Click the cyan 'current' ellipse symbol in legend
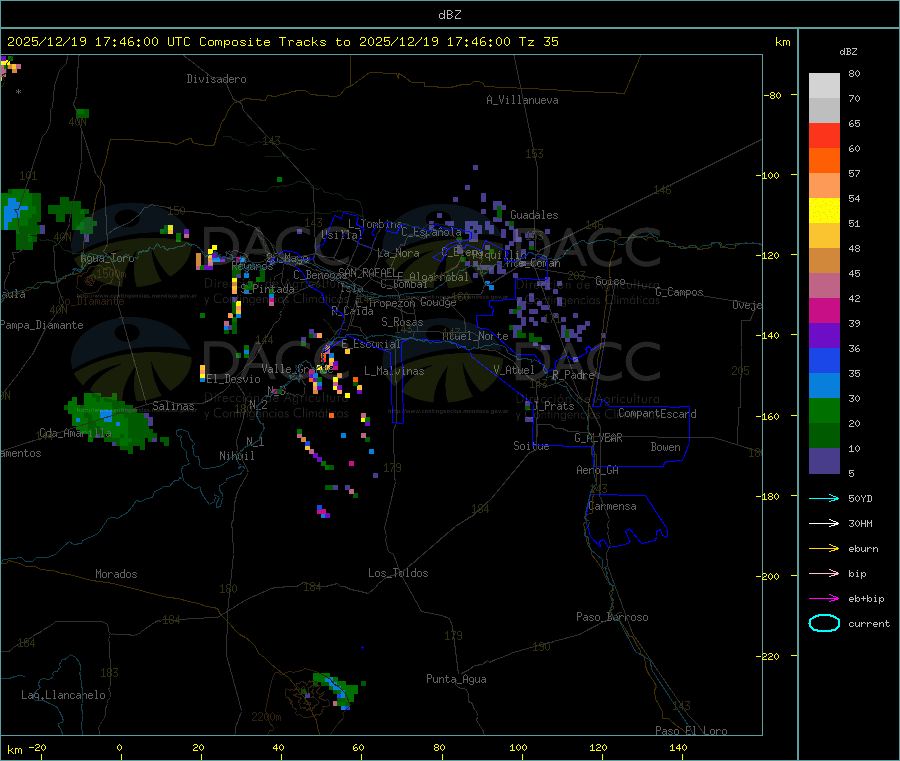Viewport: 900px width, 761px height. pyautogui.click(x=824, y=623)
